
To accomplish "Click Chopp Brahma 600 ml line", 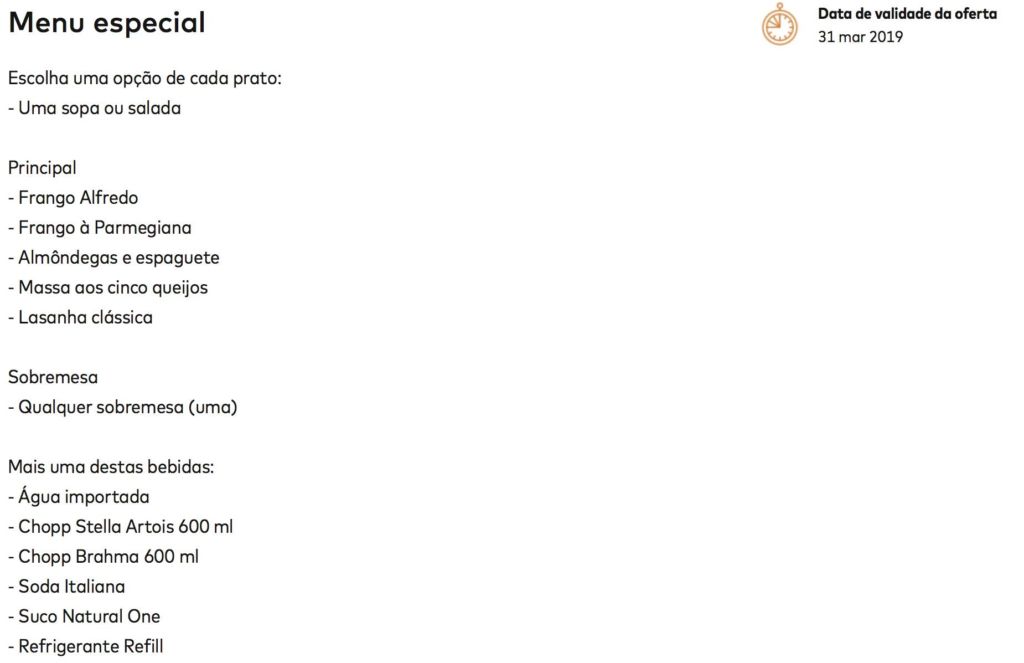I will 103,557.
